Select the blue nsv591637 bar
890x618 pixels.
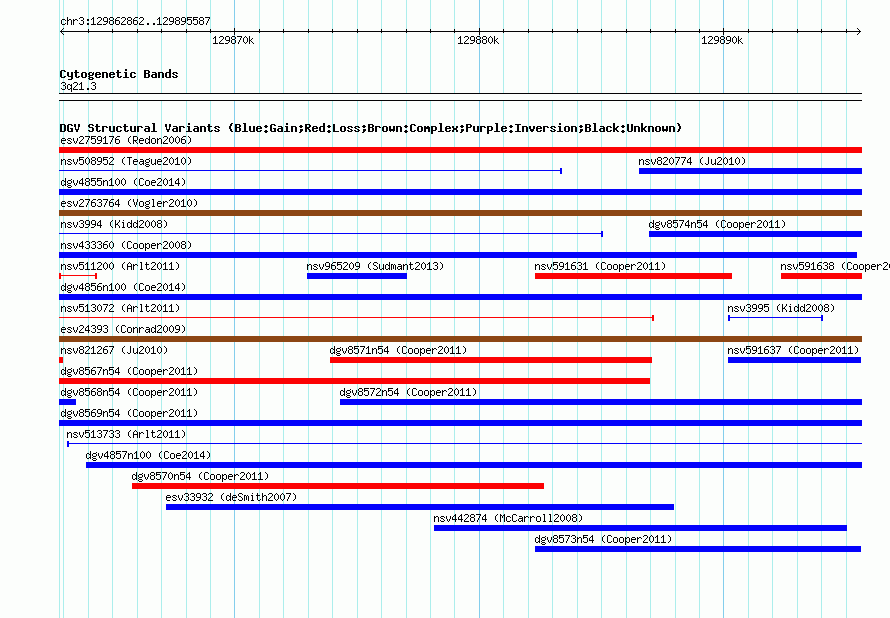(x=795, y=360)
